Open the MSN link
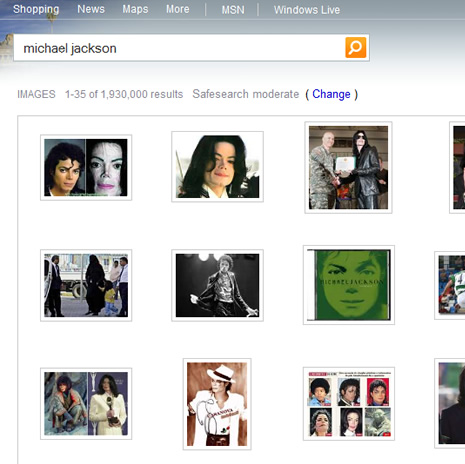465x464 pixels. click(233, 10)
